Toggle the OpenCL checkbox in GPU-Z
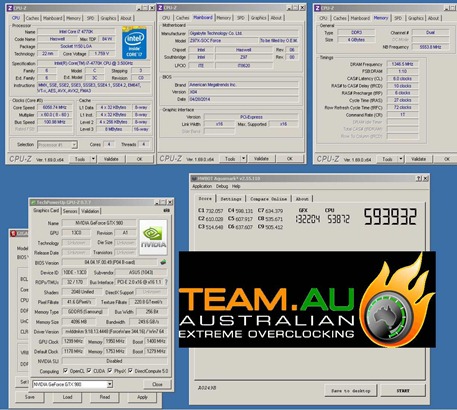Viewport: 457px width, 410px height. point(66,371)
